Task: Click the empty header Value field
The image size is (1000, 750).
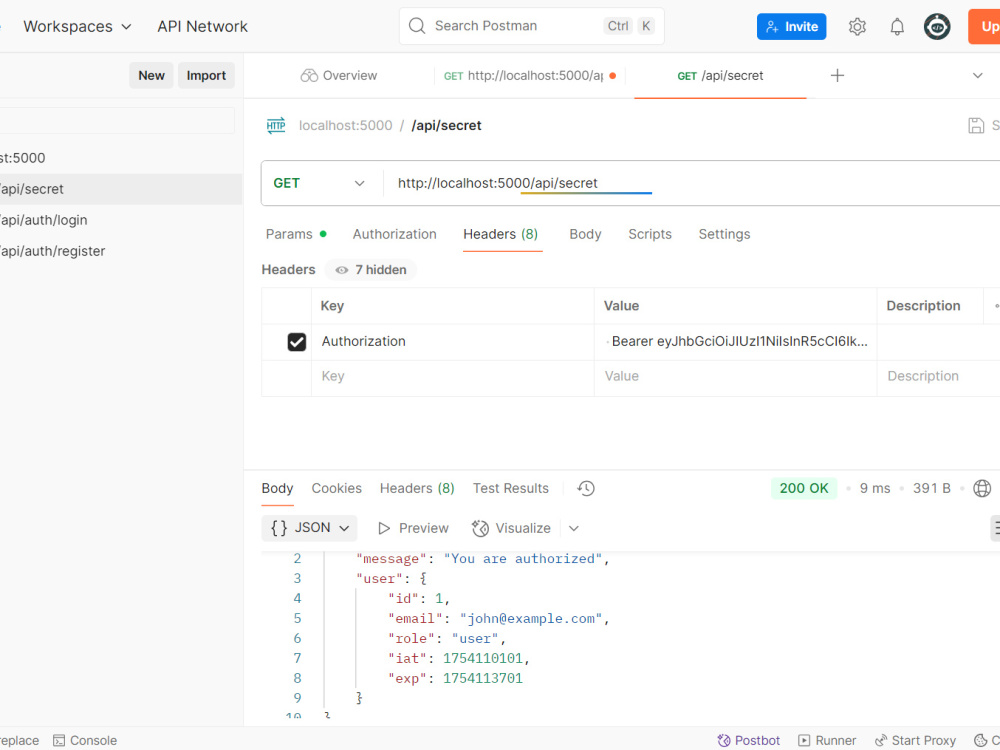Action: [x=735, y=376]
